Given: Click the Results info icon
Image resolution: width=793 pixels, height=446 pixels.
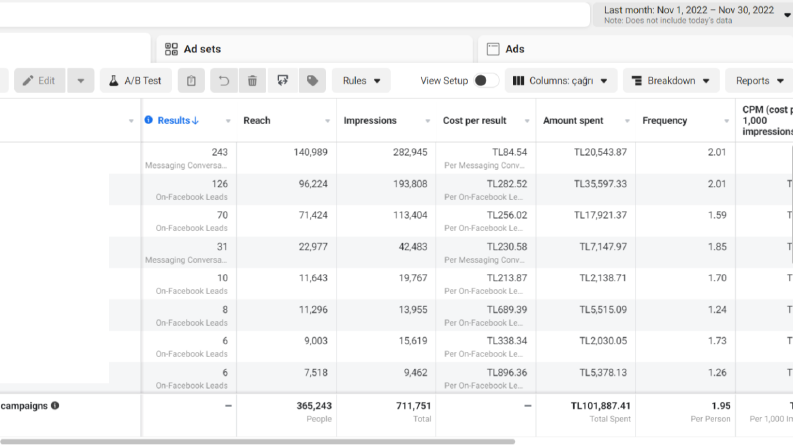Looking at the screenshot, I should coord(148,120).
